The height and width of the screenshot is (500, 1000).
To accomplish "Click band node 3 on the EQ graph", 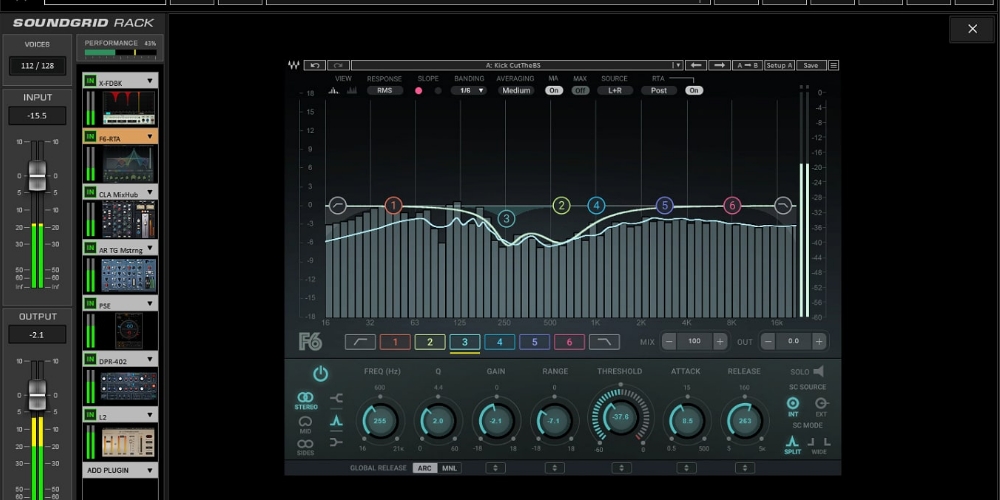I will coord(506,219).
